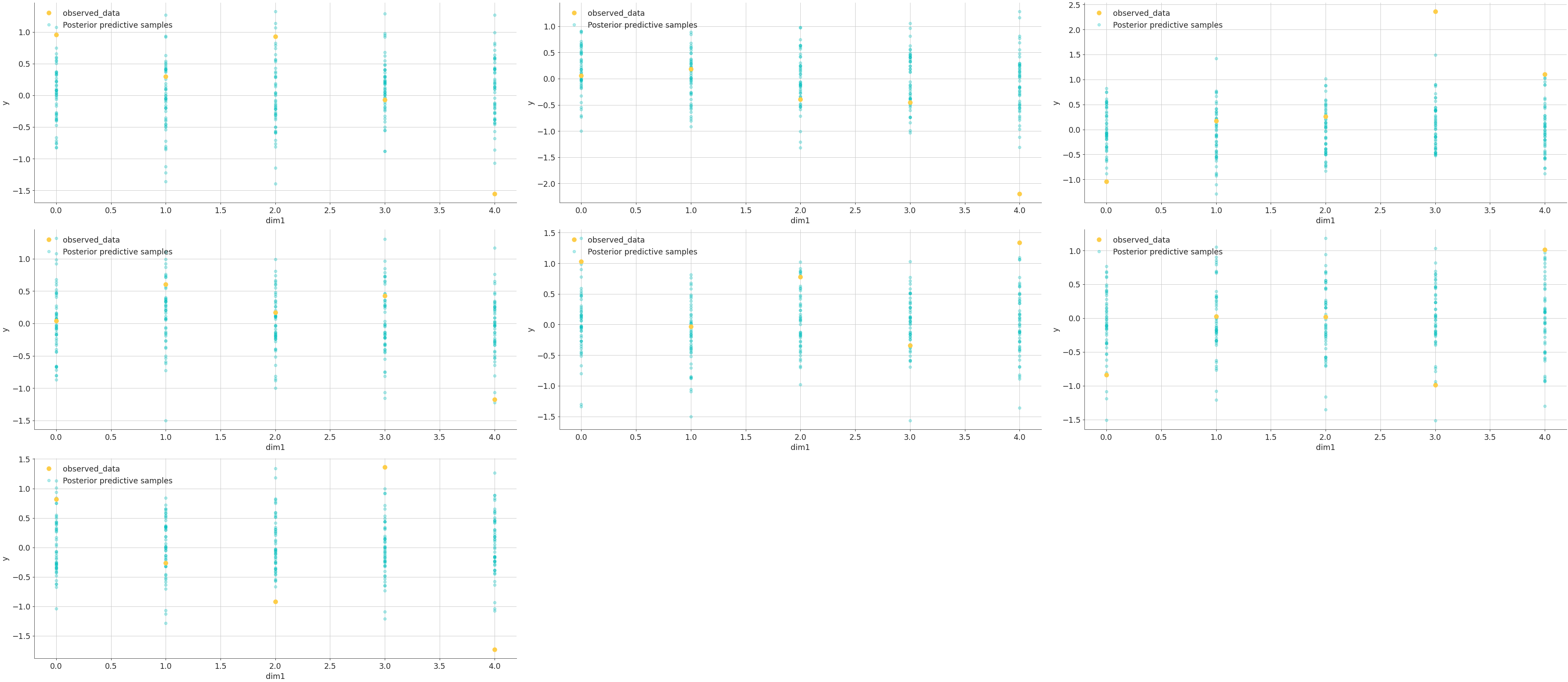Viewport: 1568px width, 682px height.
Task: Select yellow point at dim1 2.0 in bottom-left plot
Action: pyautogui.click(x=275, y=602)
